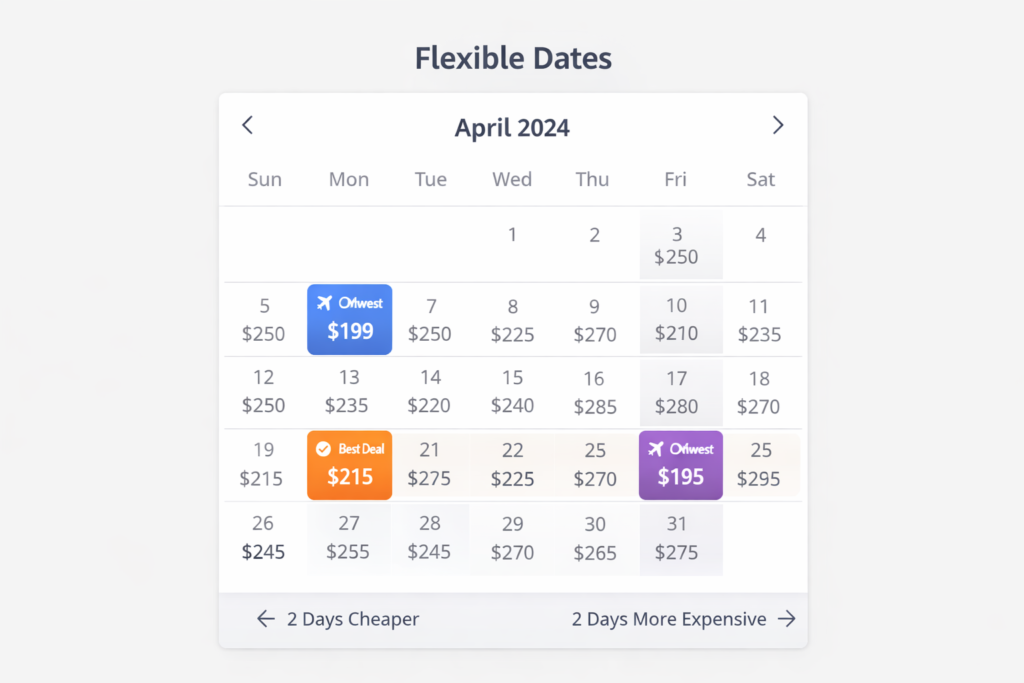Select the purple $195 Oriwest deal cell
Viewport: 1024px width, 683px height.
[681, 465]
